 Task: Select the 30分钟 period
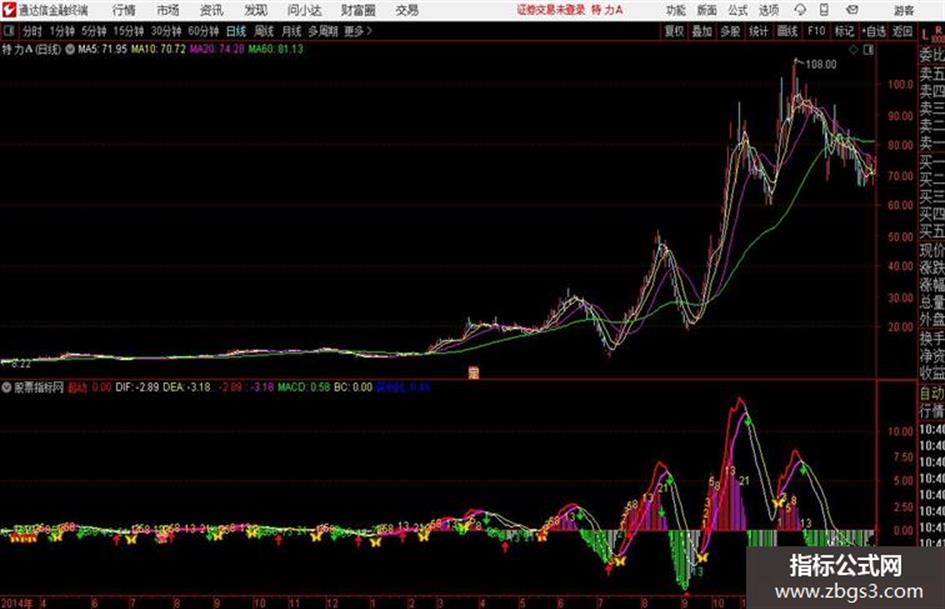[166, 31]
